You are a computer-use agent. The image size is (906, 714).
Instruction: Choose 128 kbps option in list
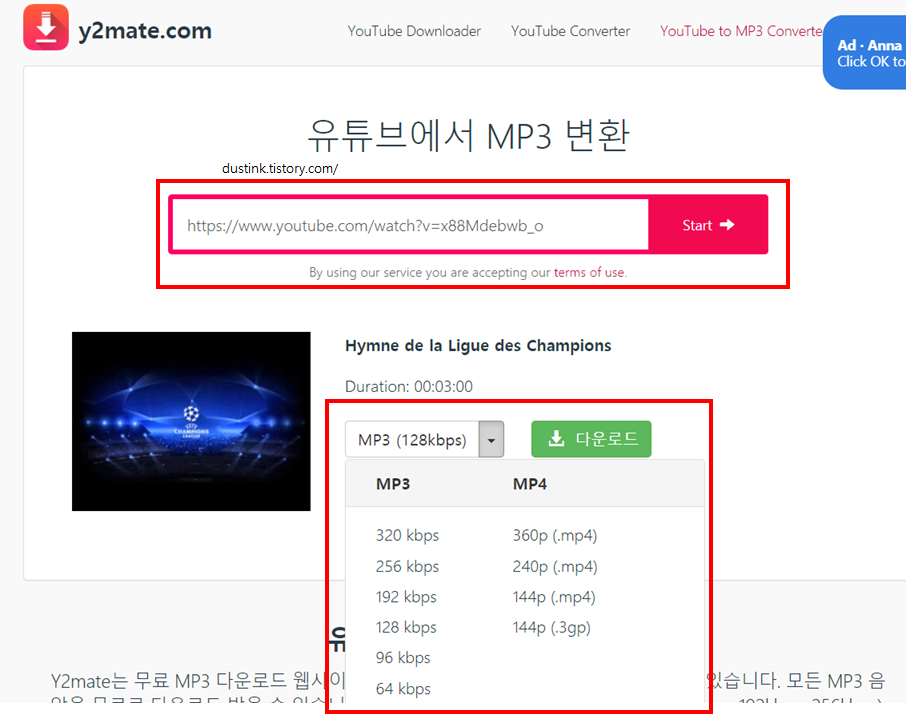[x=406, y=627]
